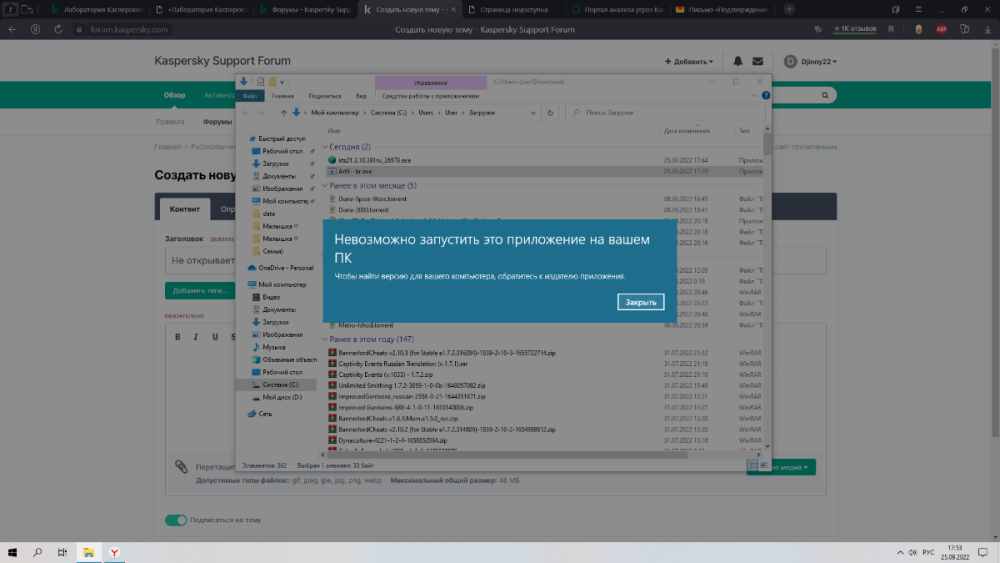
Task: Apply bold formatting in forum editor
Action: click(178, 337)
